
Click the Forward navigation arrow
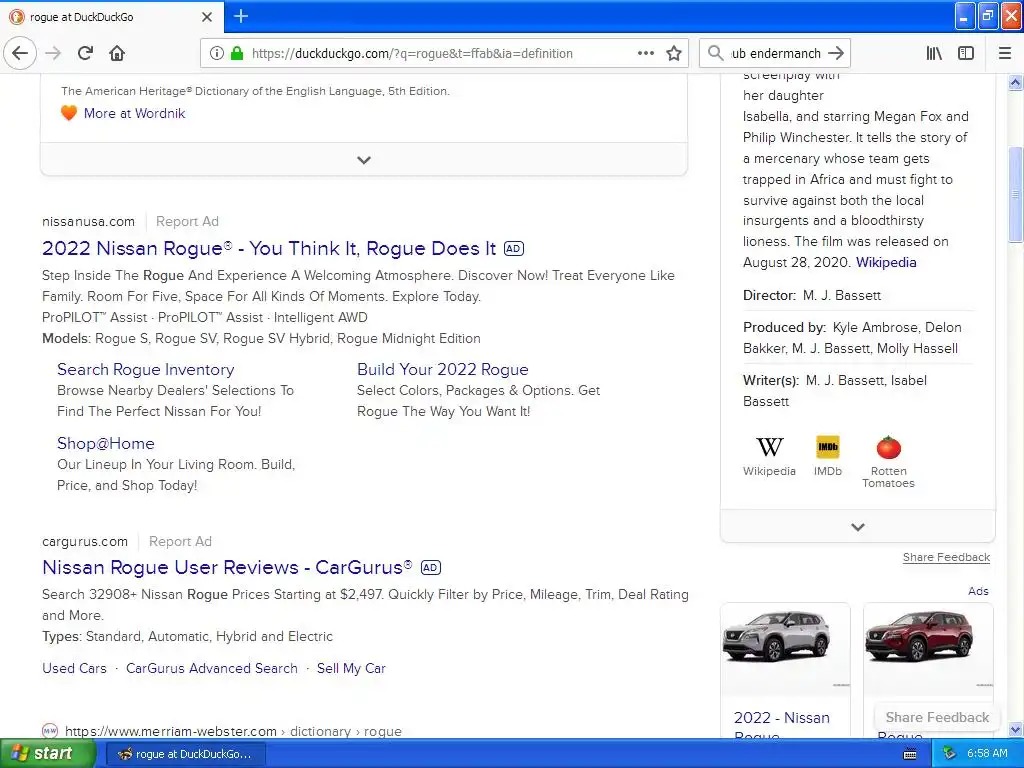(x=53, y=54)
